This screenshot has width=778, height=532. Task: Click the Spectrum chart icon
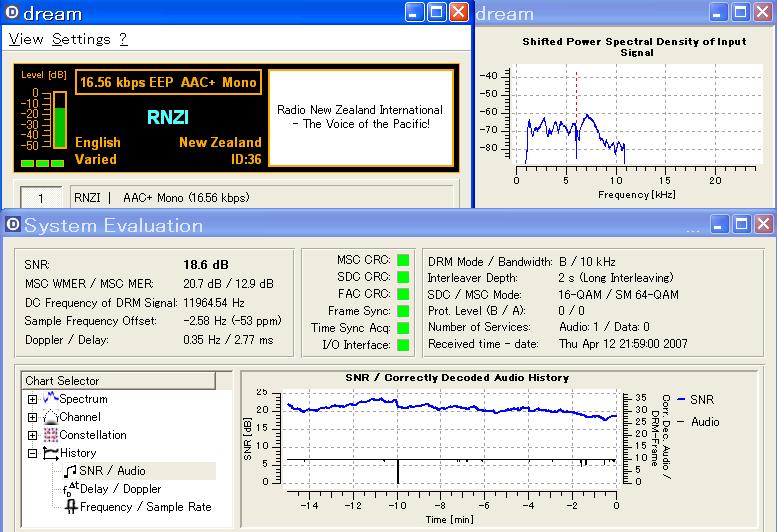[x=51, y=398]
